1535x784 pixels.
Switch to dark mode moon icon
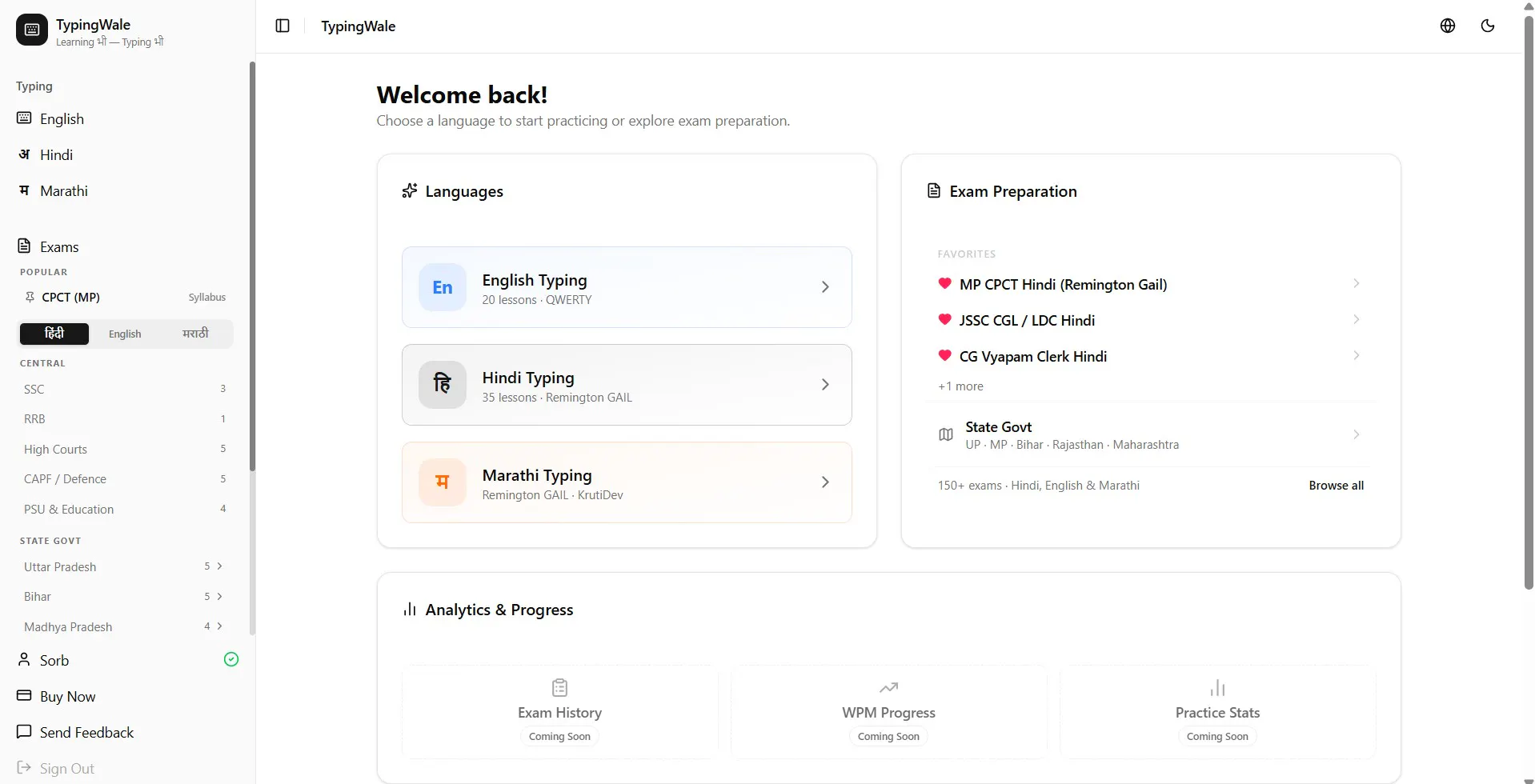1488,26
